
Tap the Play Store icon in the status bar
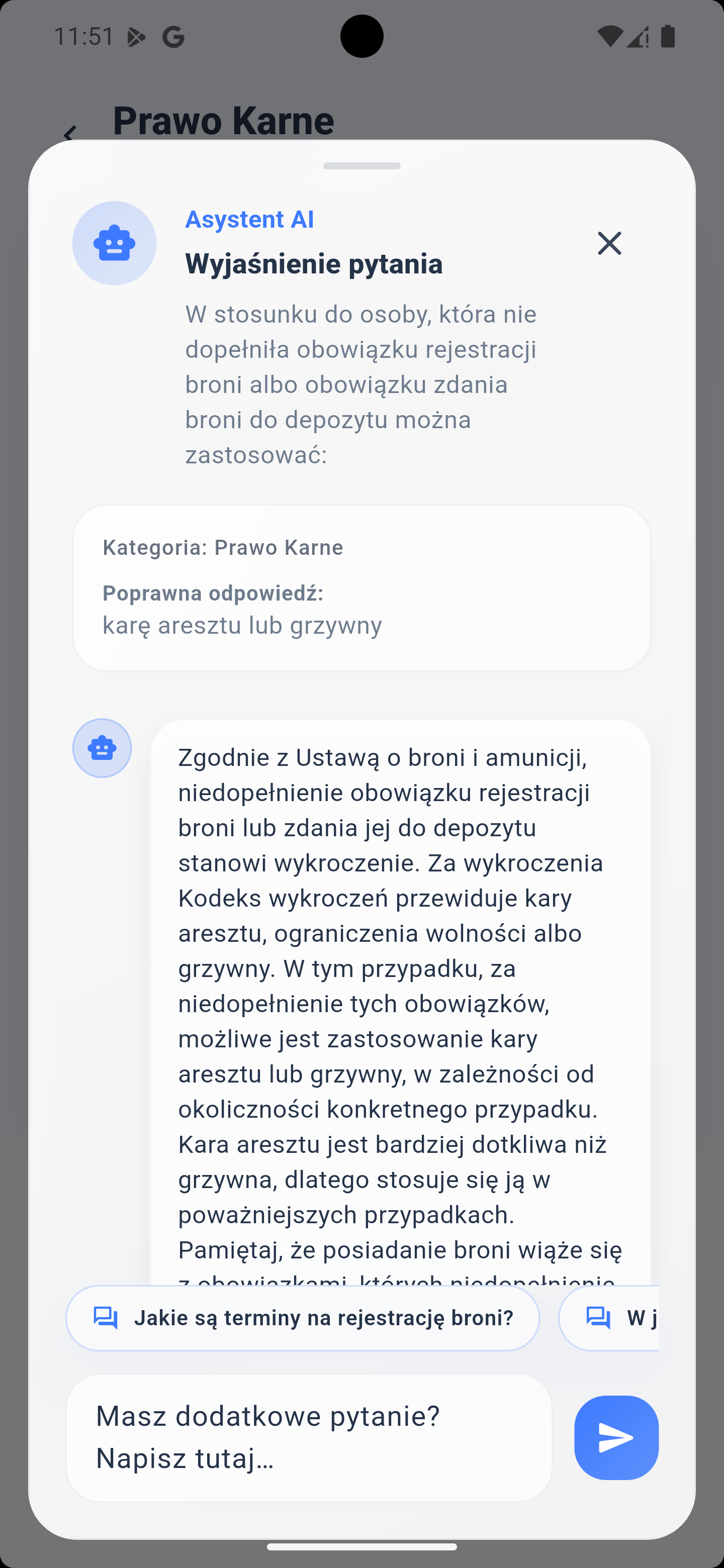(137, 37)
